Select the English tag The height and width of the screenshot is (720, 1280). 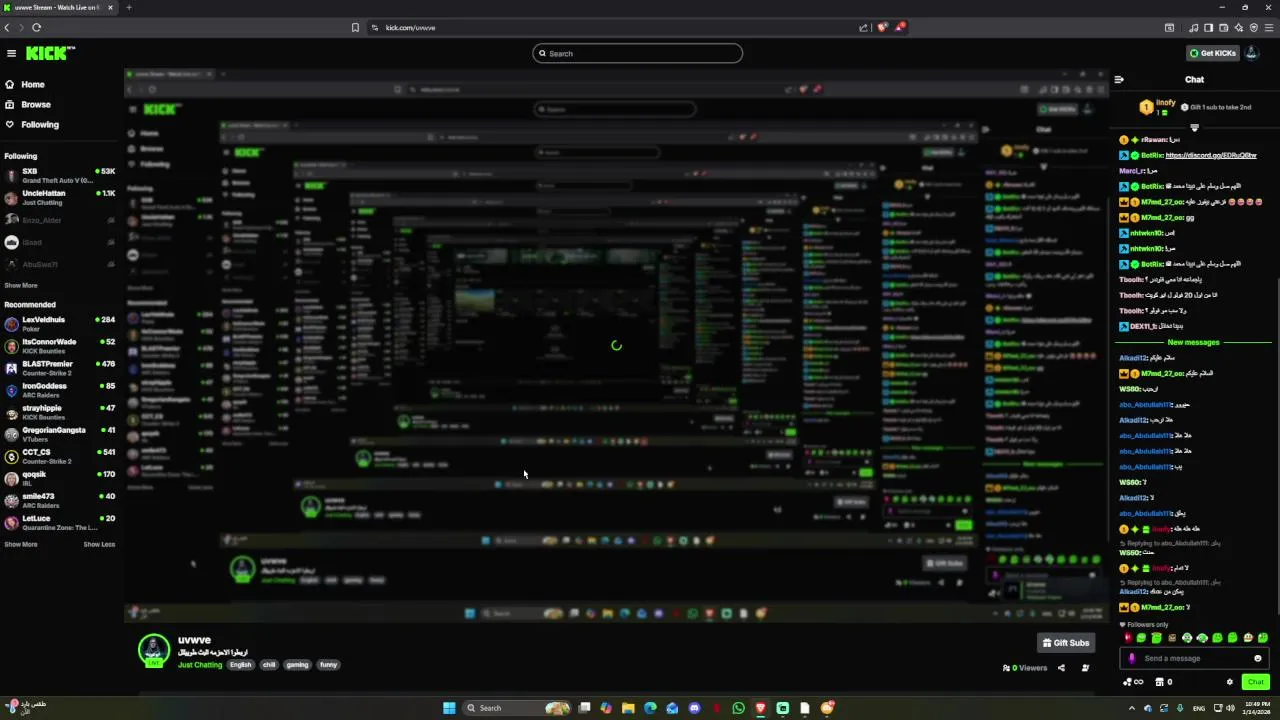pos(240,665)
